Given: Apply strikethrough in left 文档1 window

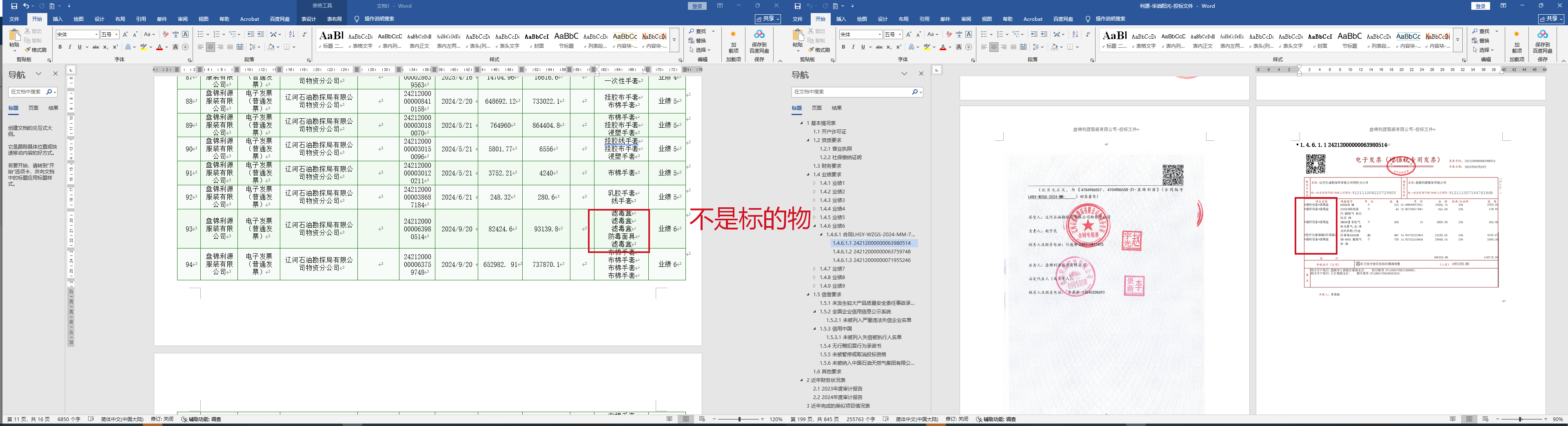Looking at the screenshot, I should click(x=95, y=47).
